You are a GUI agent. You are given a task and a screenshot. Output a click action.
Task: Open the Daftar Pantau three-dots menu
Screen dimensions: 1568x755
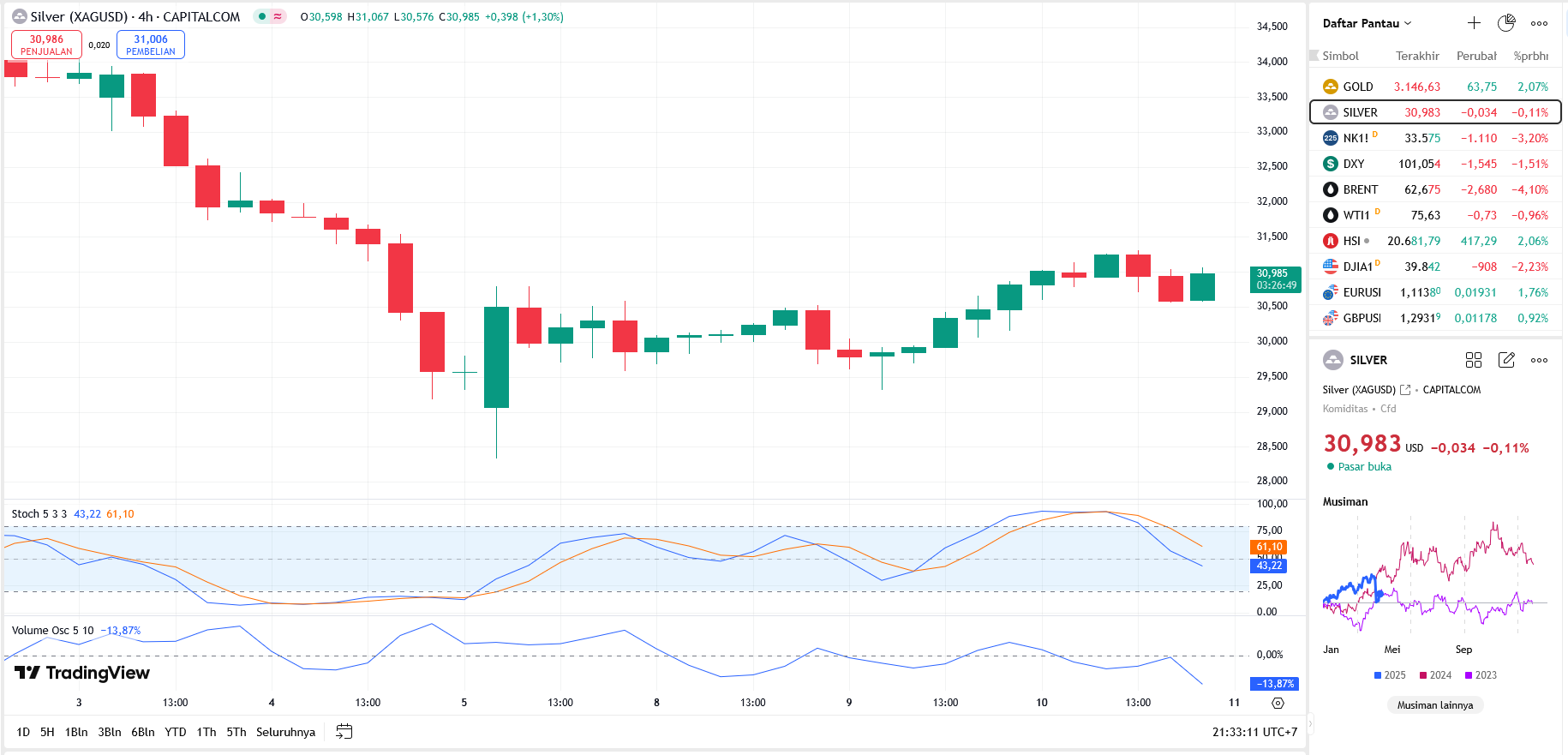(x=1539, y=23)
